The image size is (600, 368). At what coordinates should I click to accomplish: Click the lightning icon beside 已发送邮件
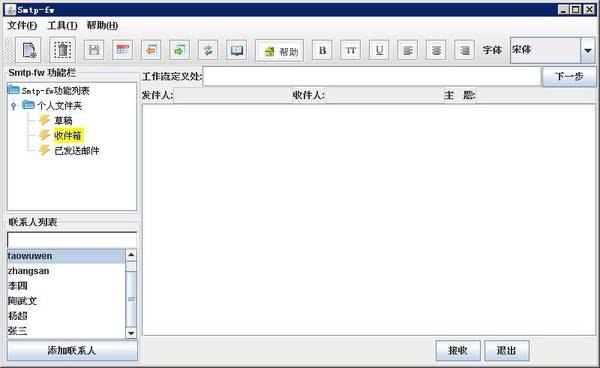pos(45,150)
